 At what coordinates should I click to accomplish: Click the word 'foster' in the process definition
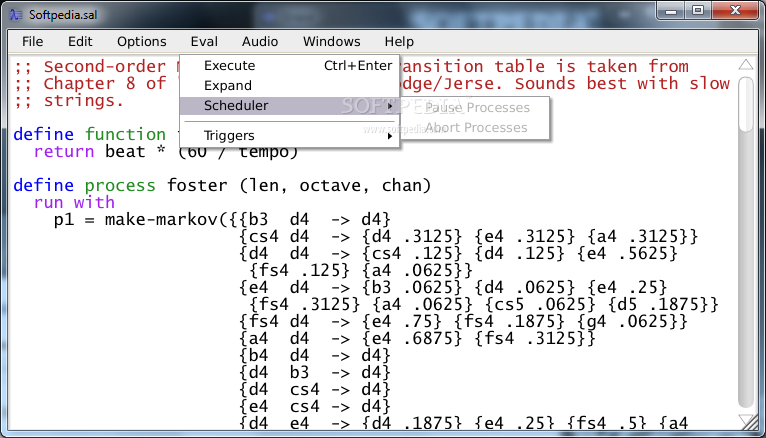click(197, 186)
